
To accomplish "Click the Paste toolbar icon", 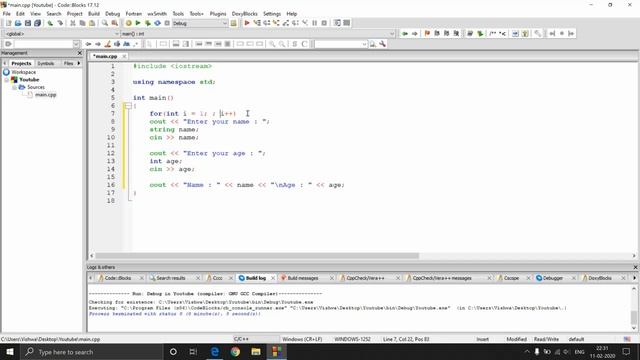I will (x=92, y=23).
